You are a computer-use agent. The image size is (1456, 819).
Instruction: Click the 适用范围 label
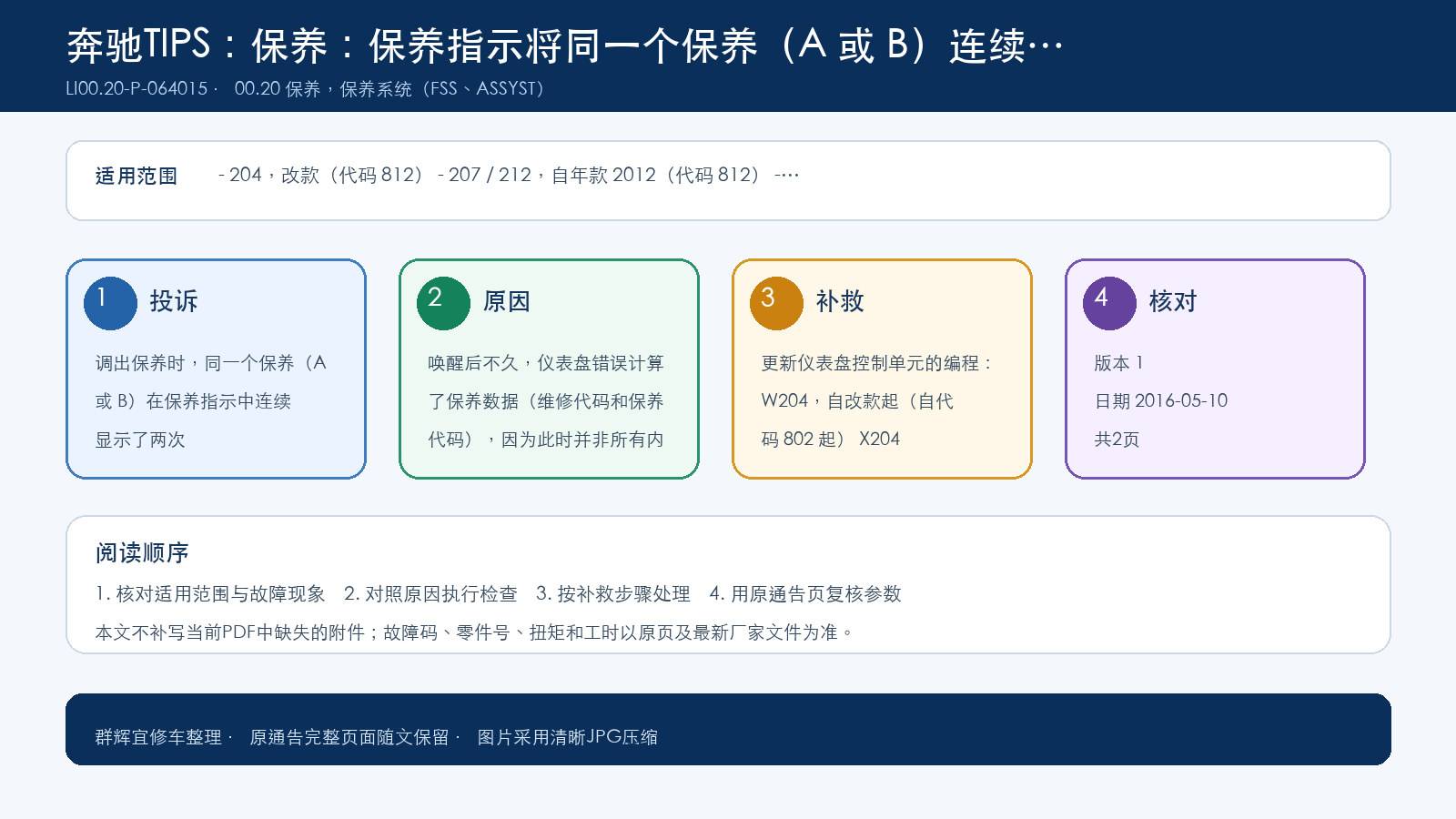pyautogui.click(x=136, y=176)
